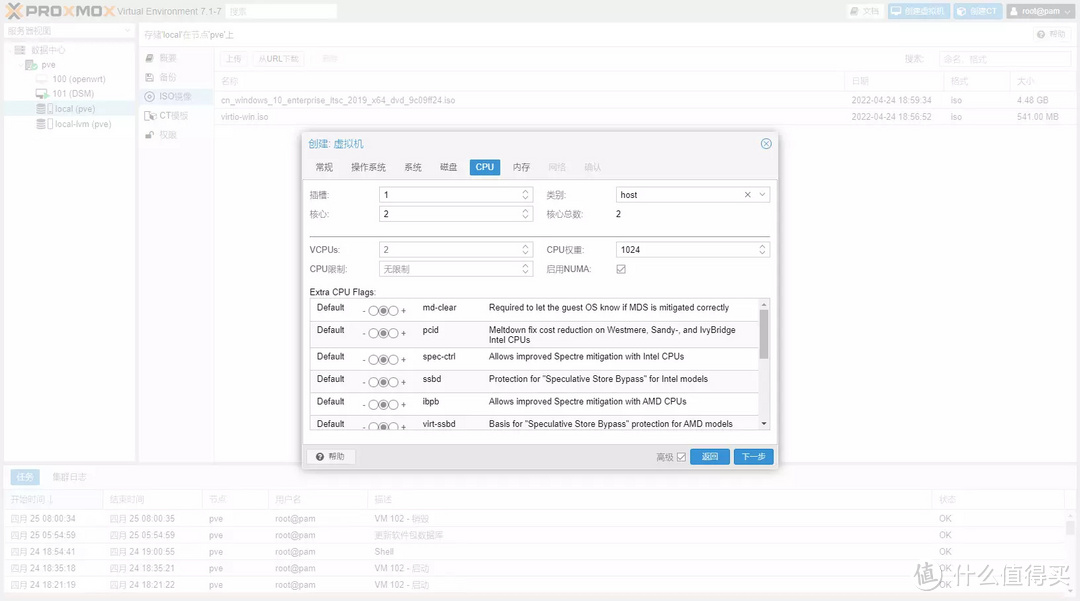Switch to the System tab in wizard
The height and width of the screenshot is (601, 1080).
[x=413, y=167]
